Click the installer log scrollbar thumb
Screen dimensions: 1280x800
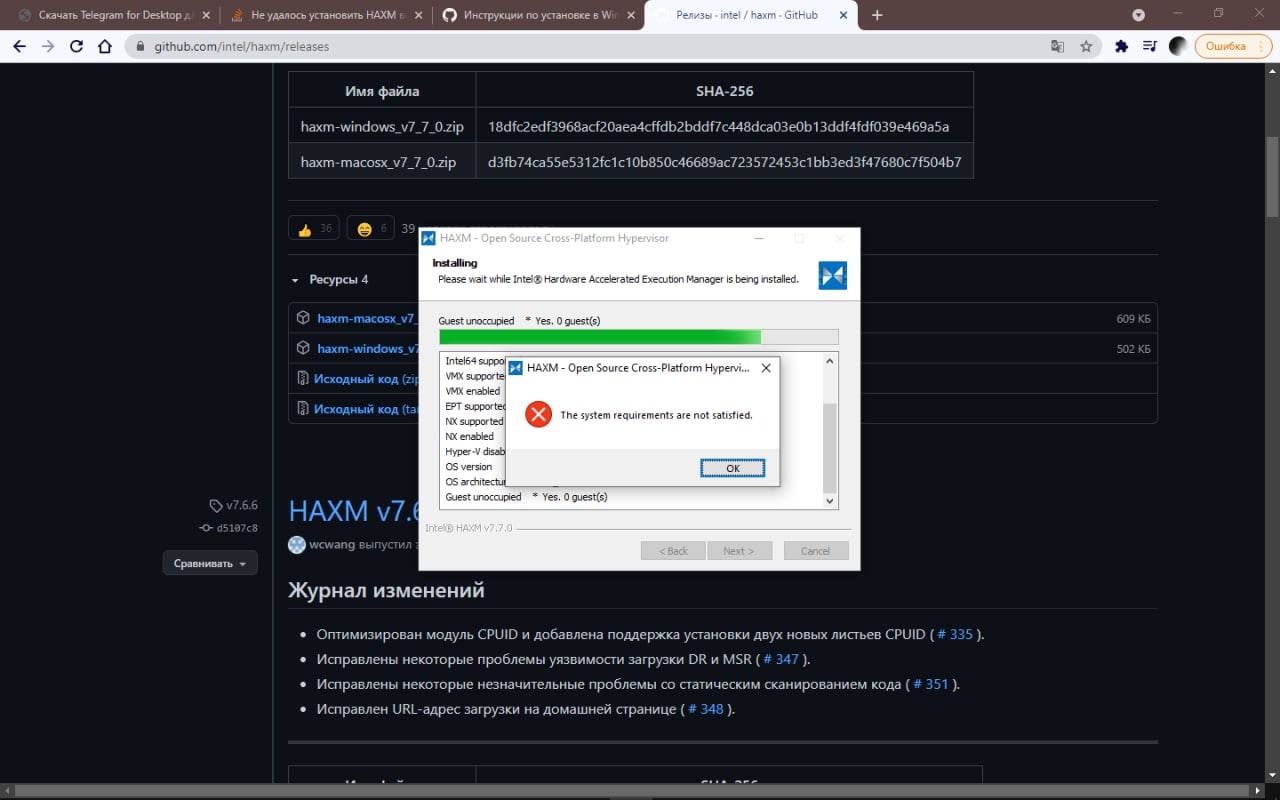[829, 447]
